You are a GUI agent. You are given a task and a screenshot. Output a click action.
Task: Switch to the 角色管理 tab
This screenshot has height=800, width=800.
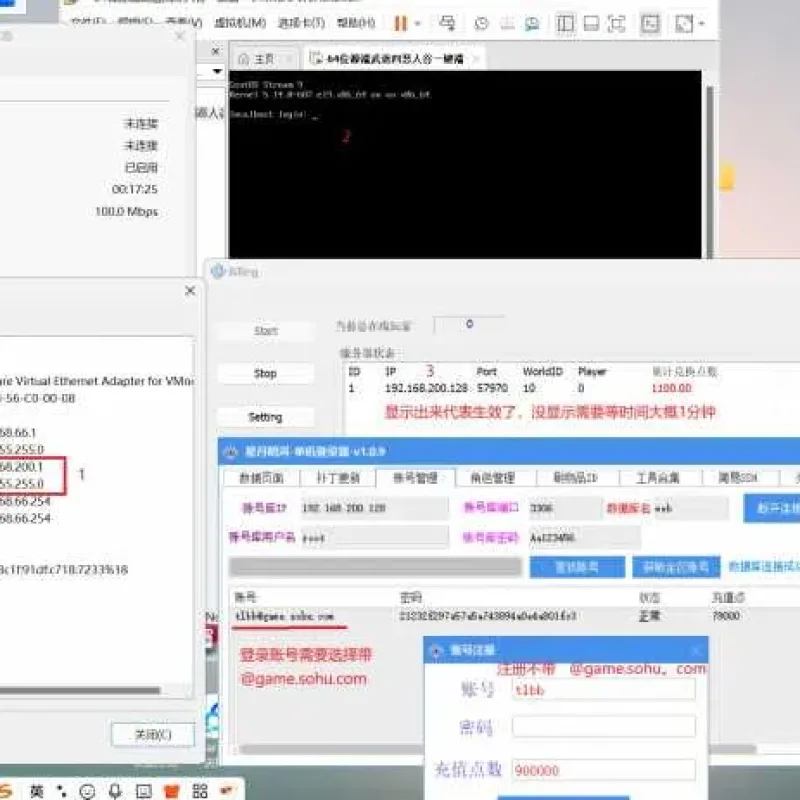(492, 478)
